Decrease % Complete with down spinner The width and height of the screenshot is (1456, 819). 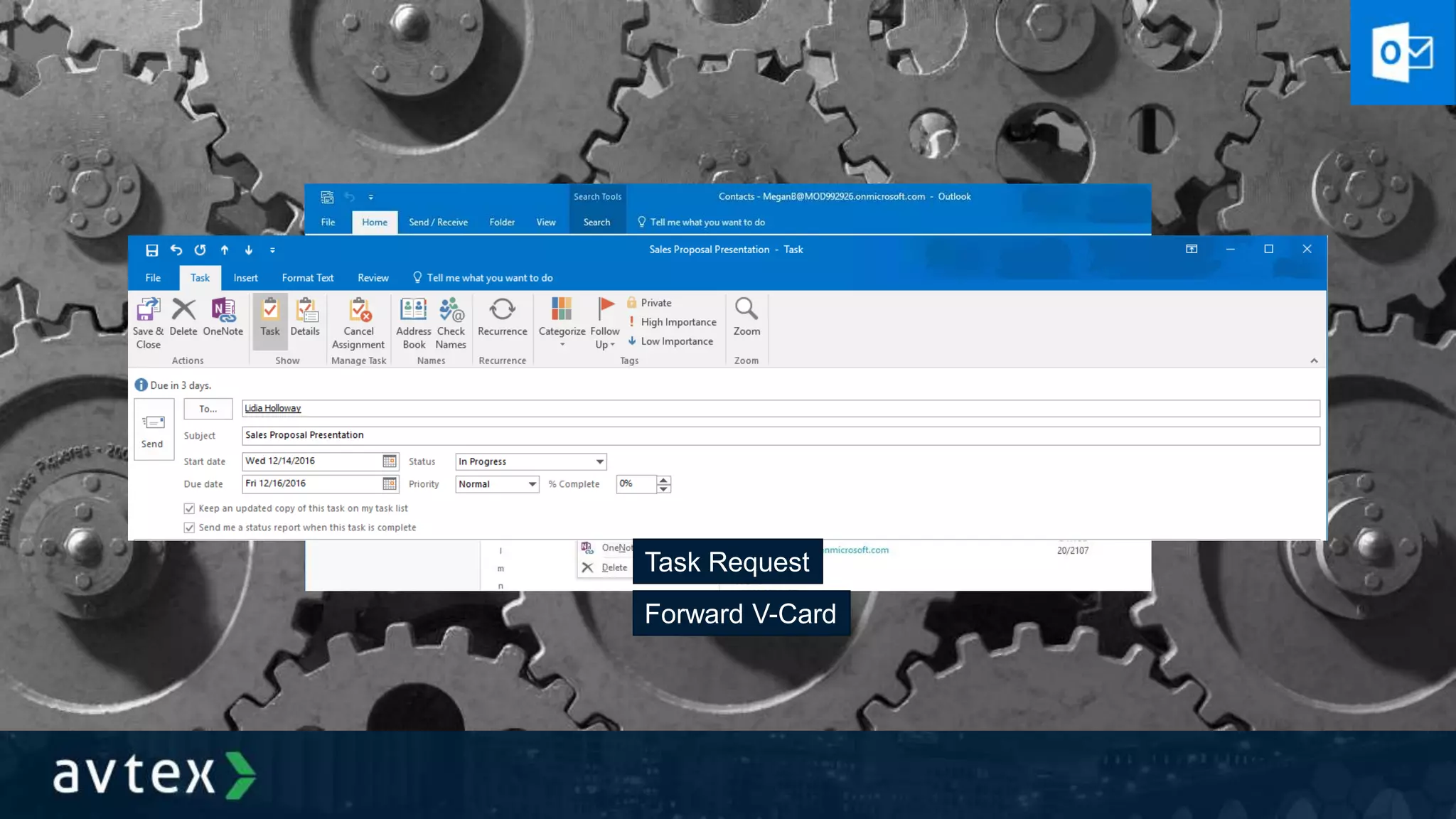tap(663, 489)
